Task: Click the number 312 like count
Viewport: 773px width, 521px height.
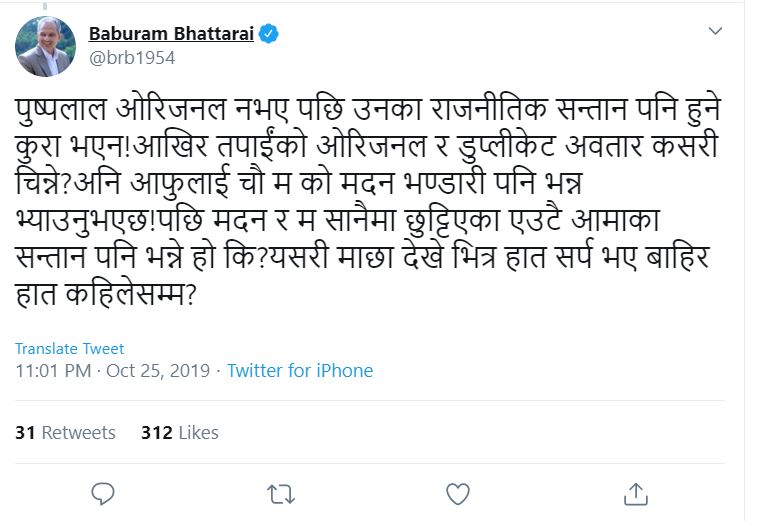Action: [157, 433]
